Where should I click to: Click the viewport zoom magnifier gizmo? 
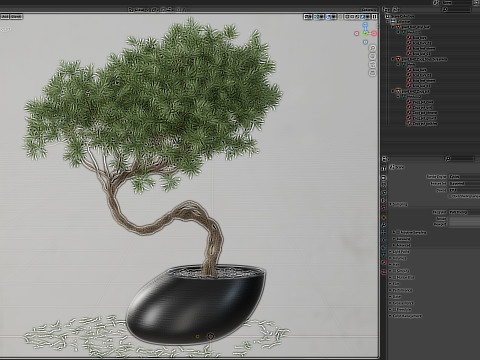pos(373,48)
